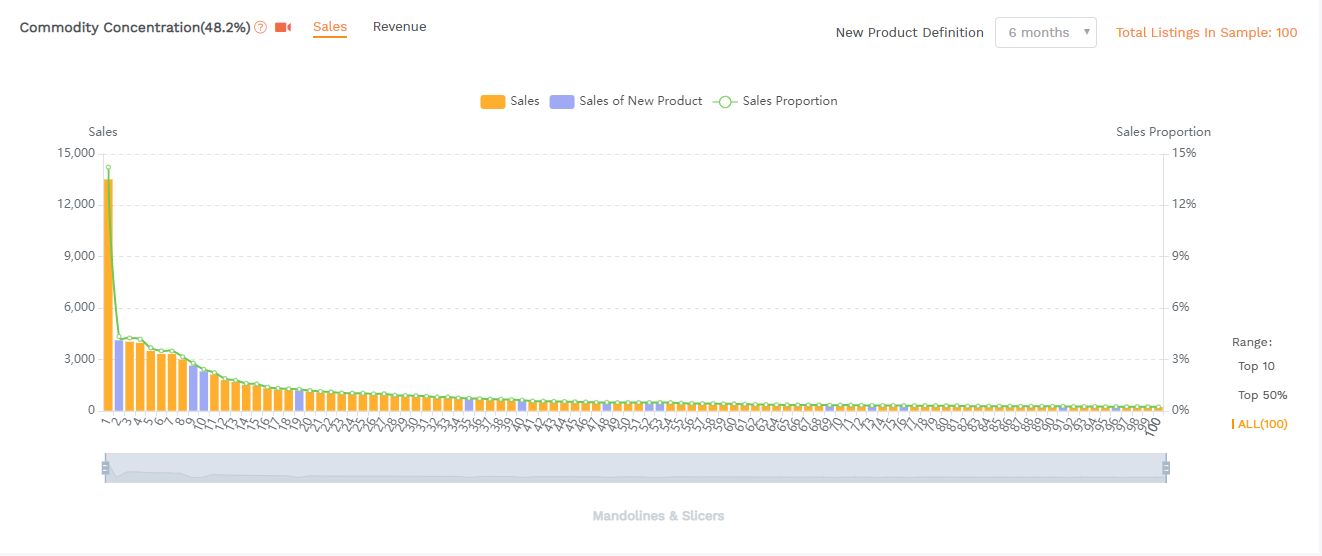Grab the right handle of zoom slider
Screen dimensions: 1322x556
pyautogui.click(x=1166, y=467)
